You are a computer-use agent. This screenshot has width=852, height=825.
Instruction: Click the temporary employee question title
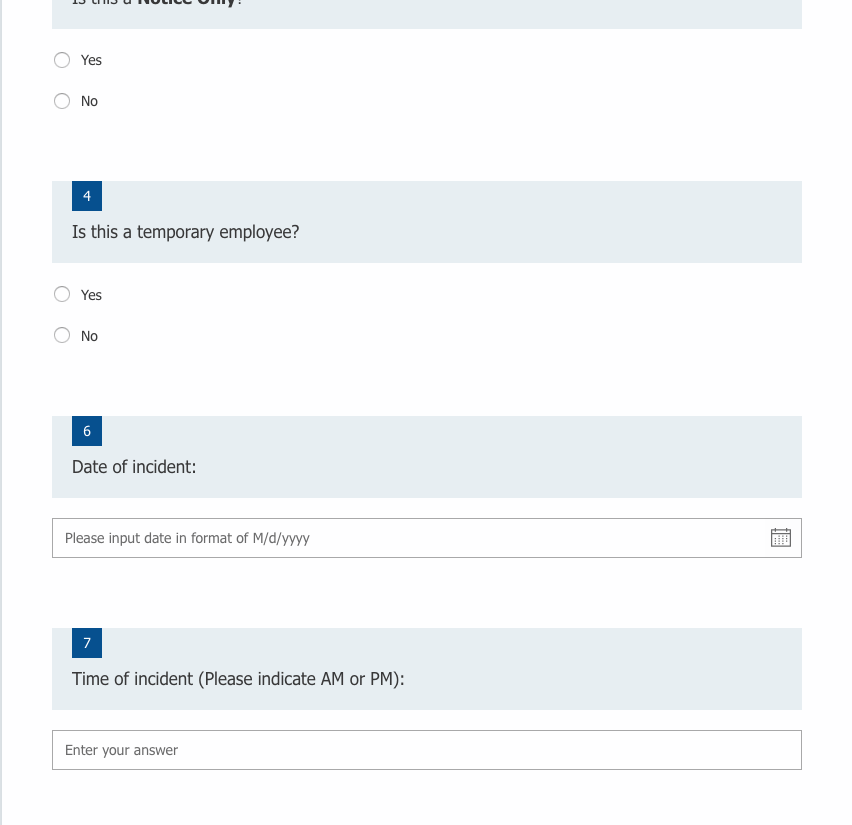[x=185, y=232]
